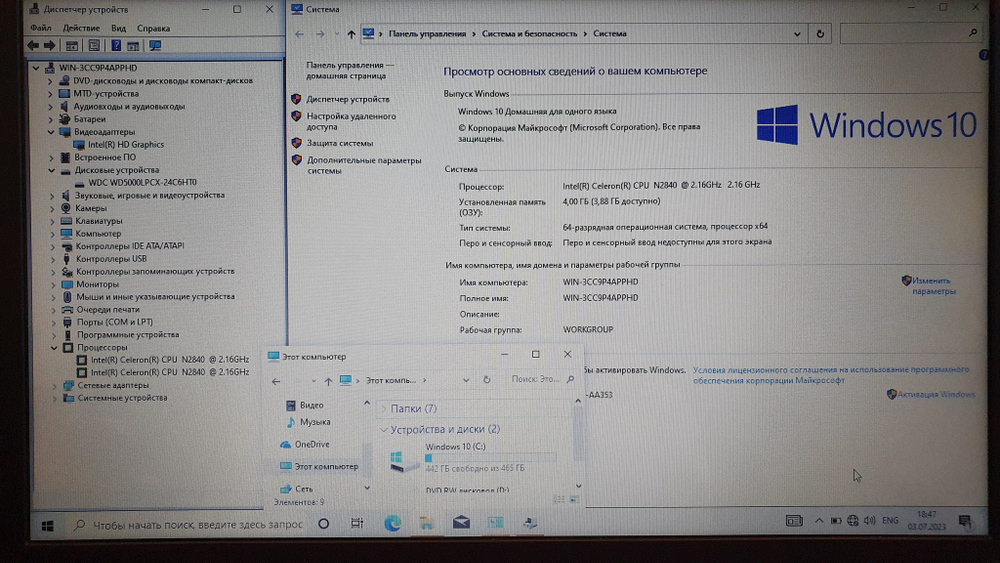Viewport: 1000px width, 563px height.
Task: Click the volume icon in system tray
Action: coord(869,520)
